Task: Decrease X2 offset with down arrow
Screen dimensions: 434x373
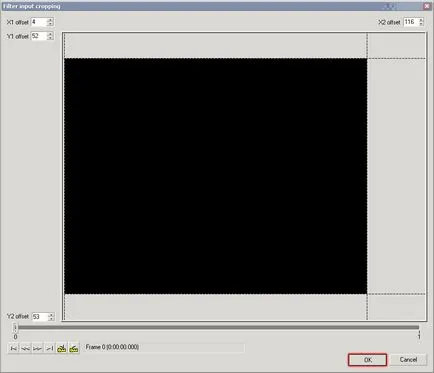Action: [x=421, y=24]
